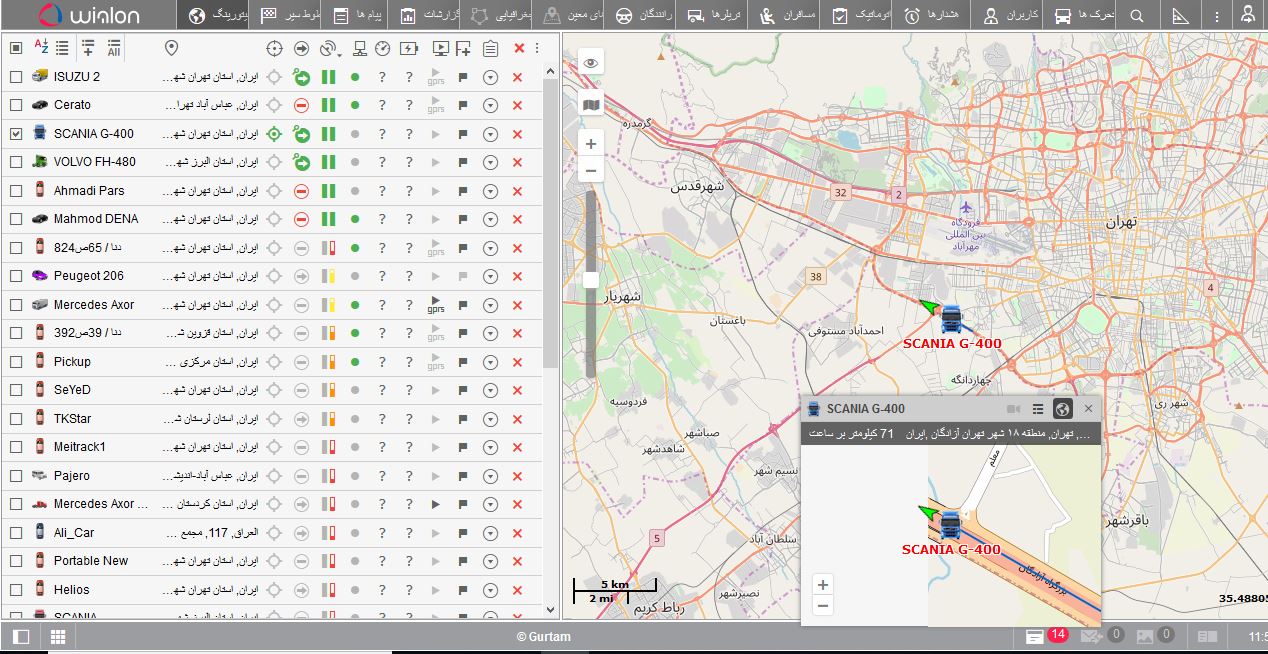Image resolution: width=1268 pixels, height=654 pixels.
Task: Check the VOLVO FH-480 checkbox
Action: 16,162
